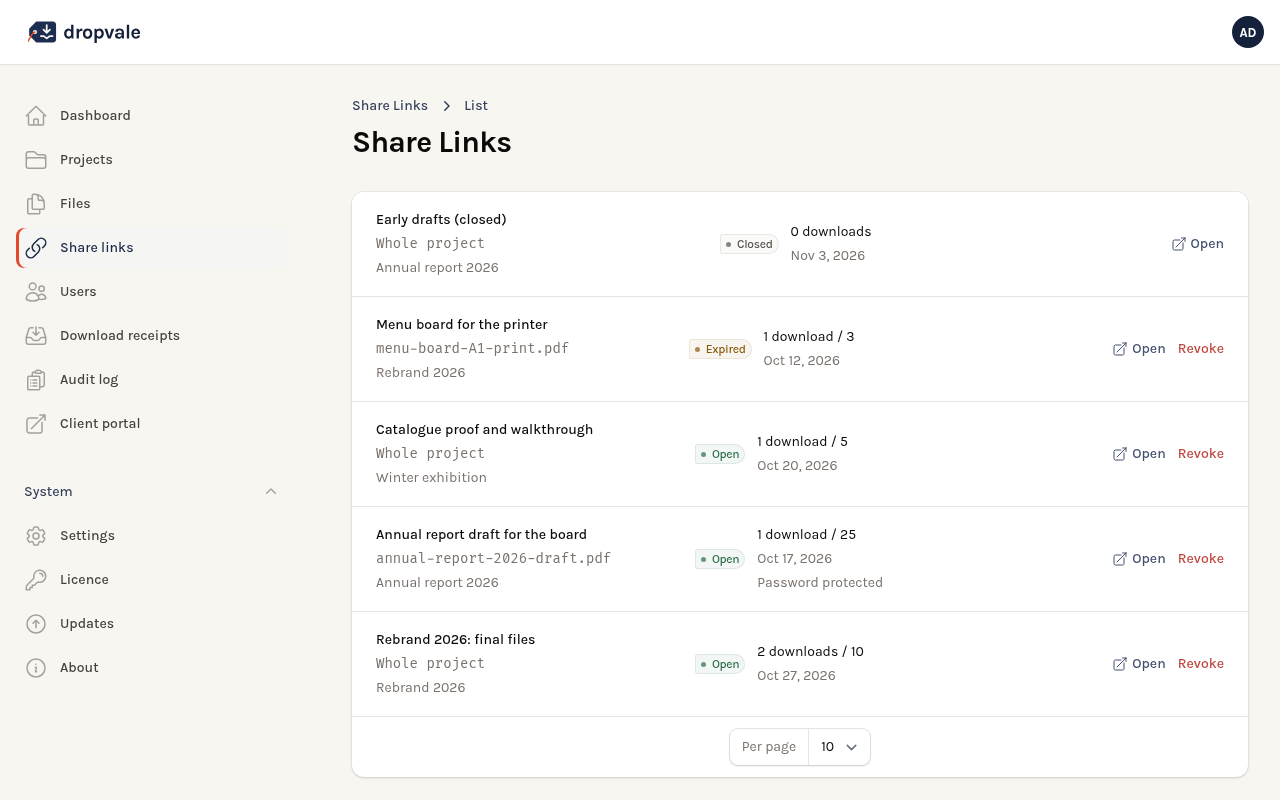The image size is (1280, 800).
Task: Revoke the Catalogue proof and walkthrough link
Action: (x=1201, y=454)
